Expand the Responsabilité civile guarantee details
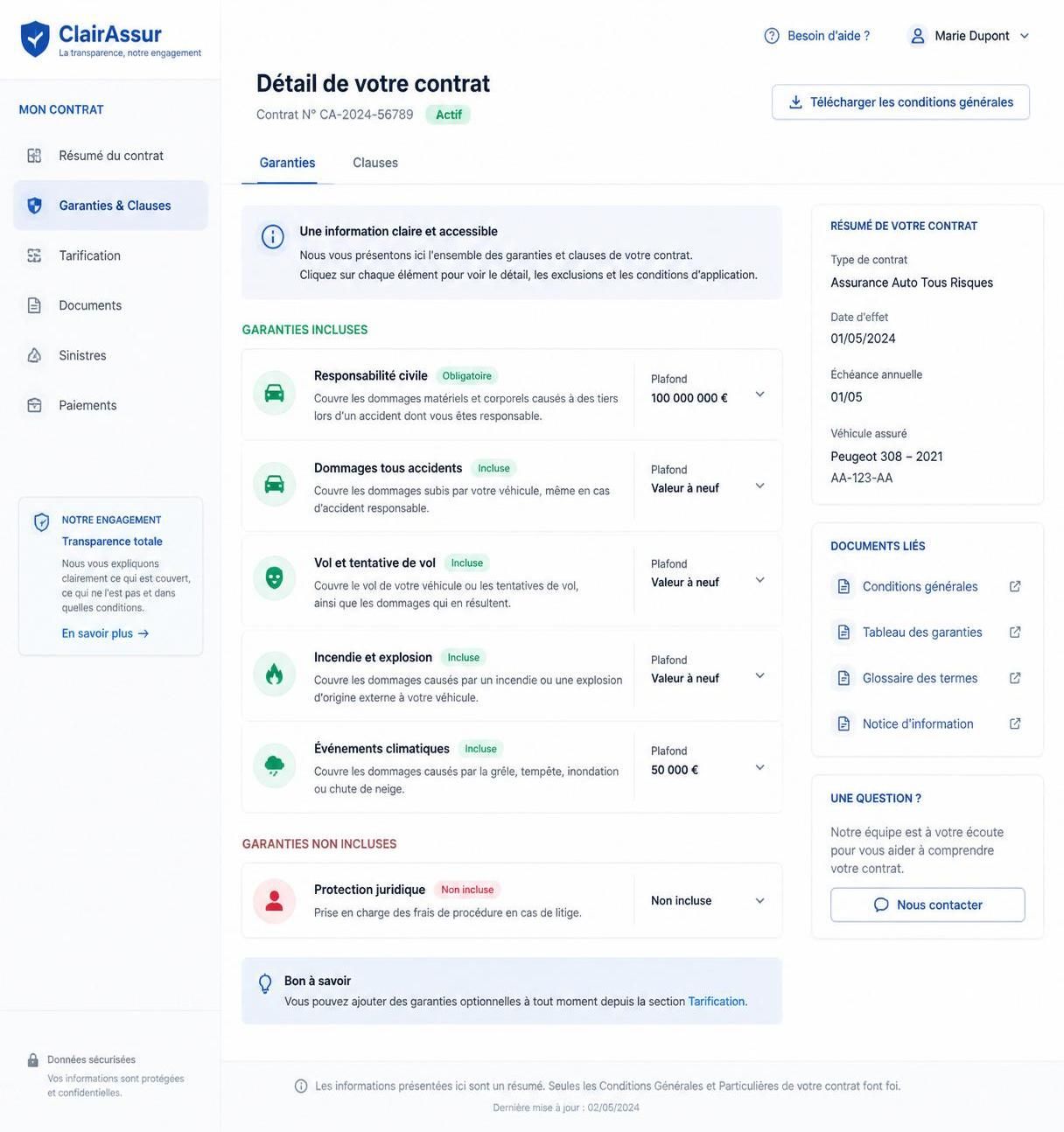1064x1132 pixels. (x=759, y=395)
